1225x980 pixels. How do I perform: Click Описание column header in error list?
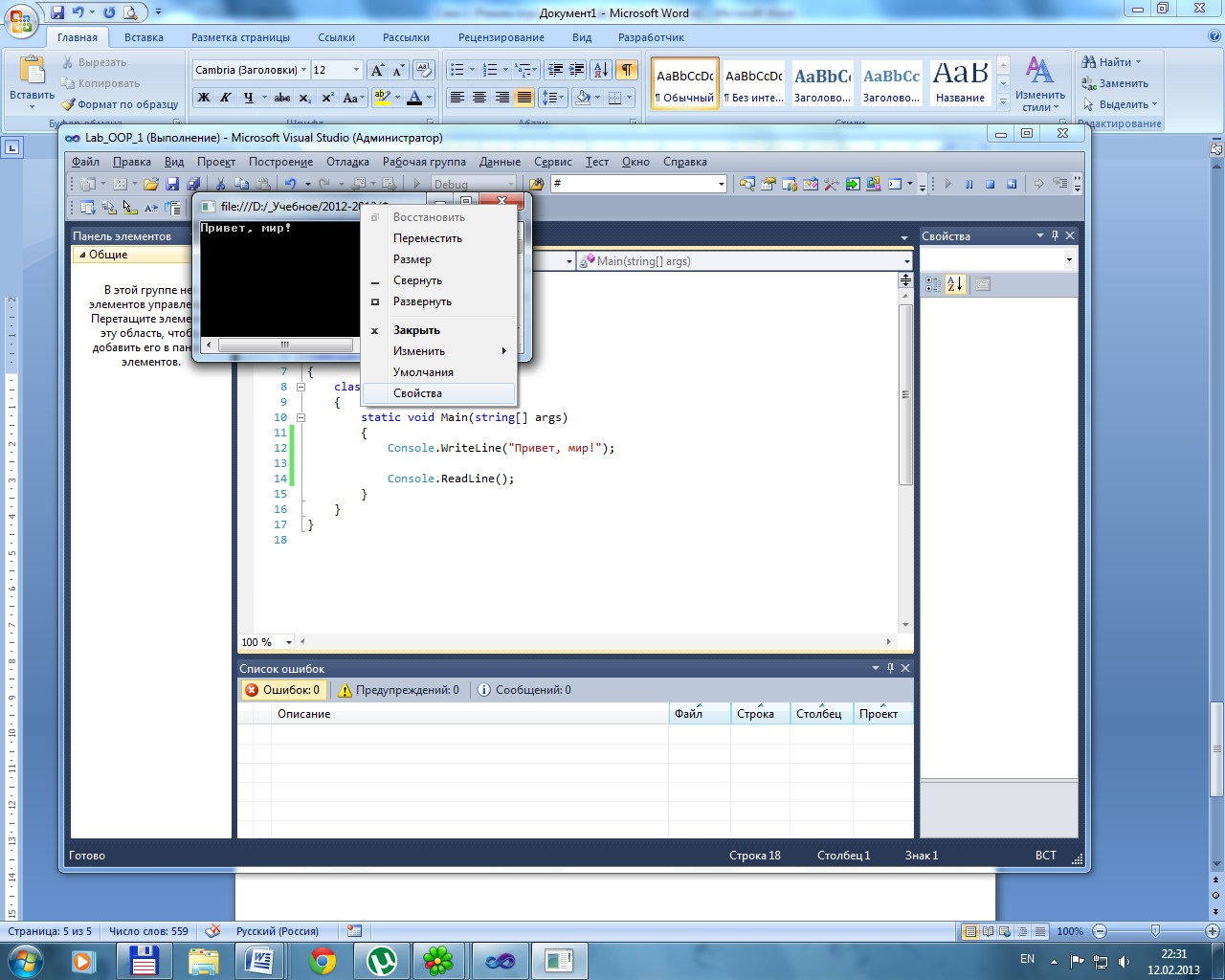[469, 714]
